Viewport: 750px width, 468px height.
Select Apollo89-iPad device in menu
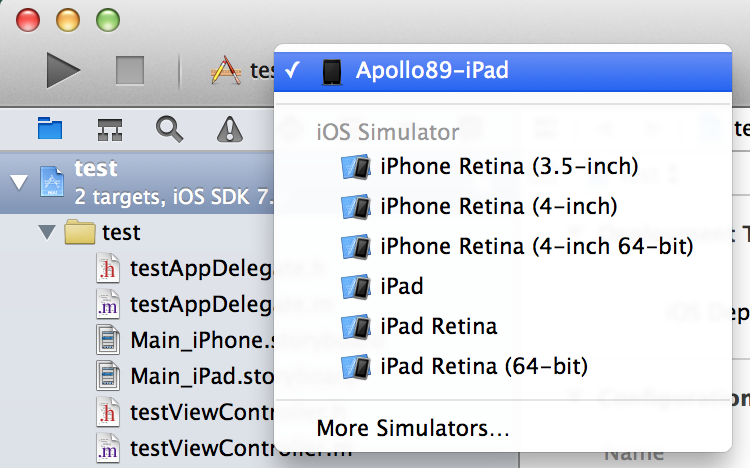(x=503, y=71)
